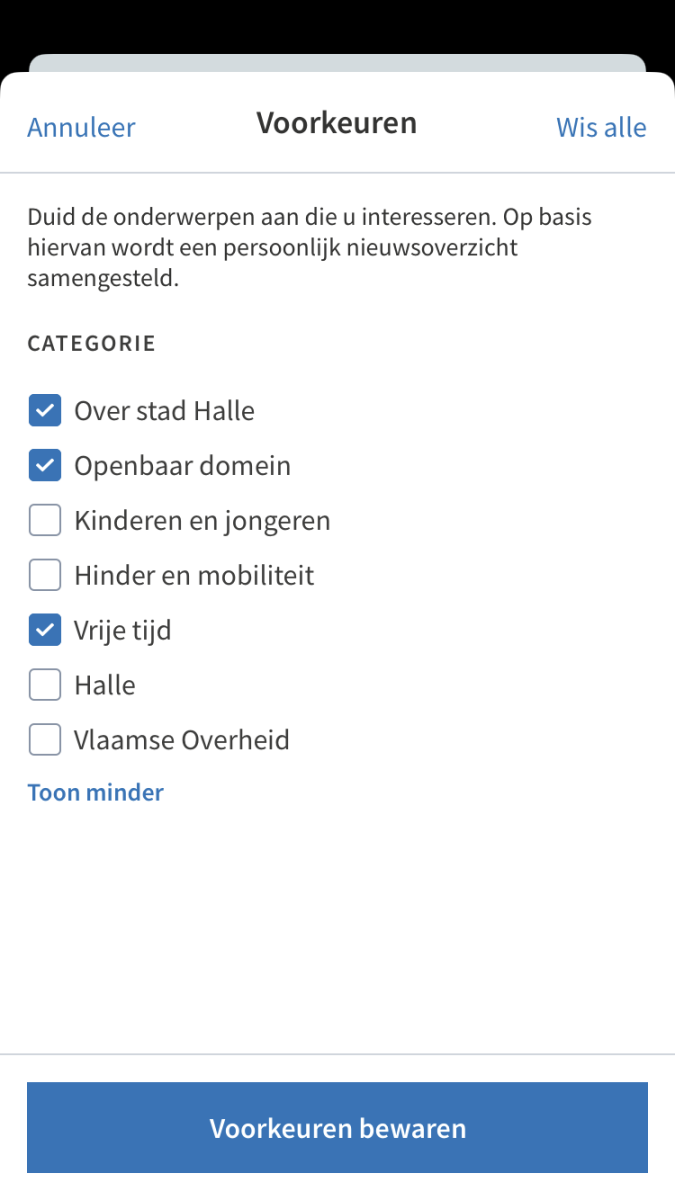The width and height of the screenshot is (675, 1200).
Task: Select the 'Openbaar domein' label text
Action: 182,465
